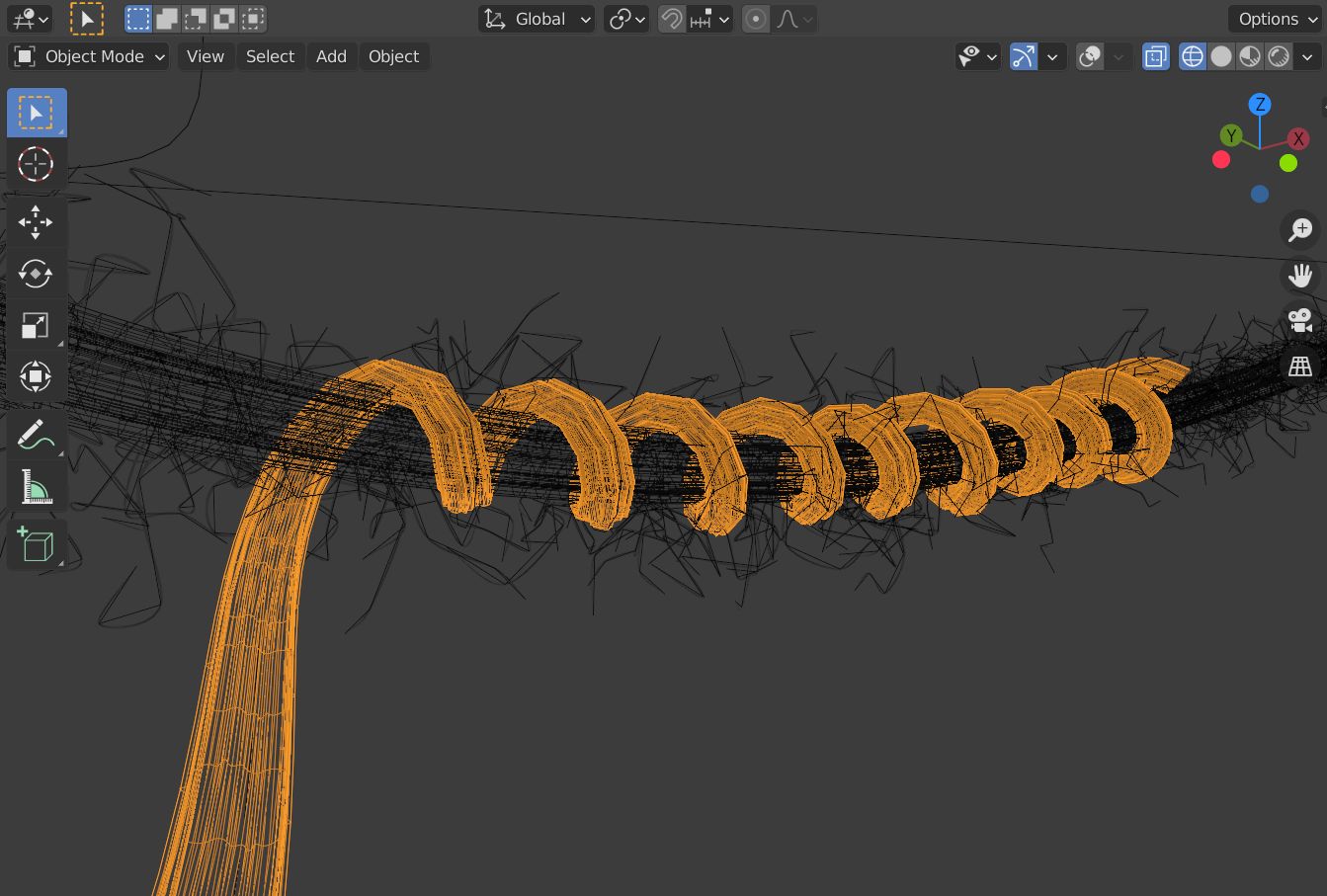Click the Transform tool icon

coord(36,376)
